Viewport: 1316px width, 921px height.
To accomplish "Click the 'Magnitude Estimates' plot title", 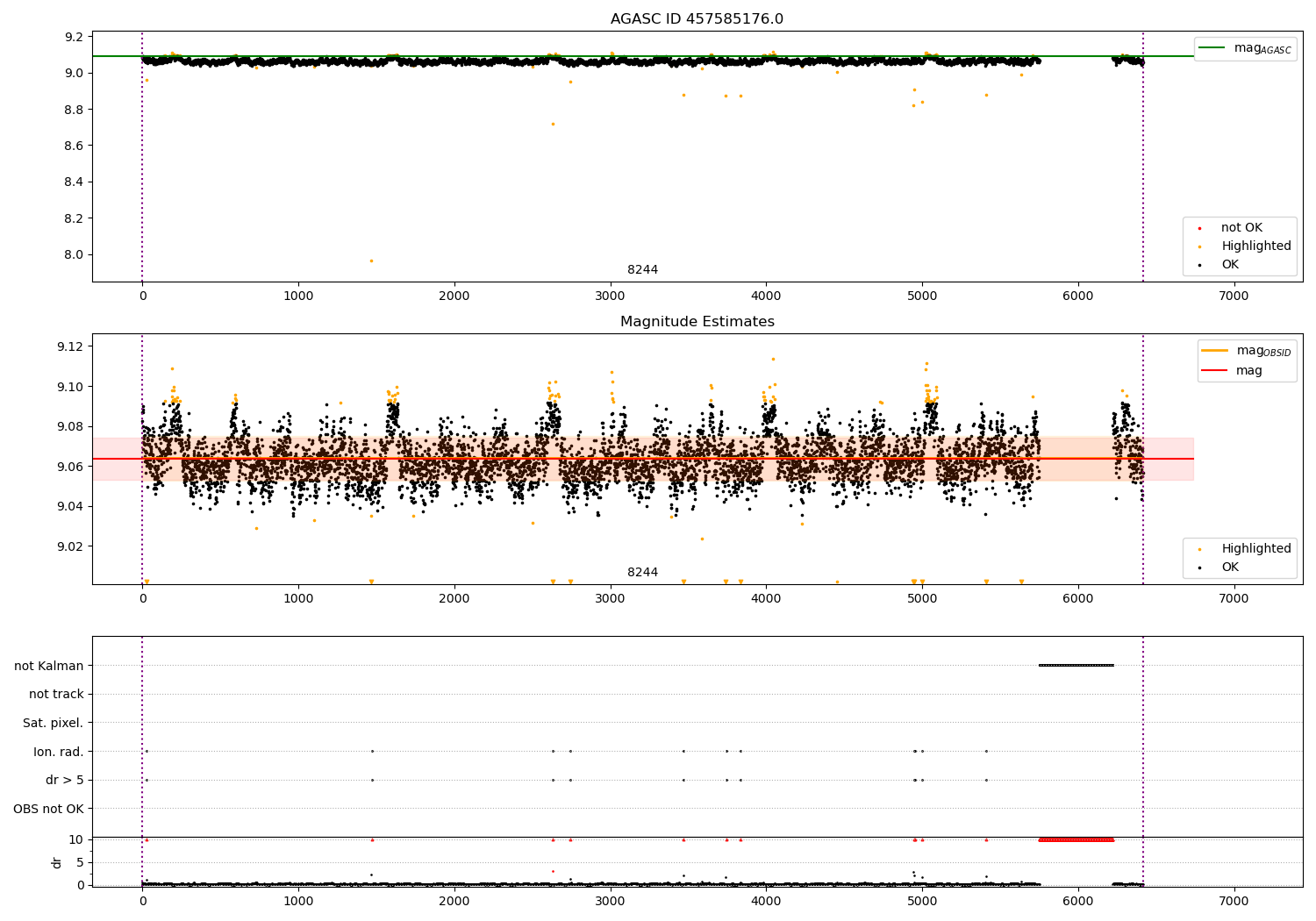I will pos(697,322).
